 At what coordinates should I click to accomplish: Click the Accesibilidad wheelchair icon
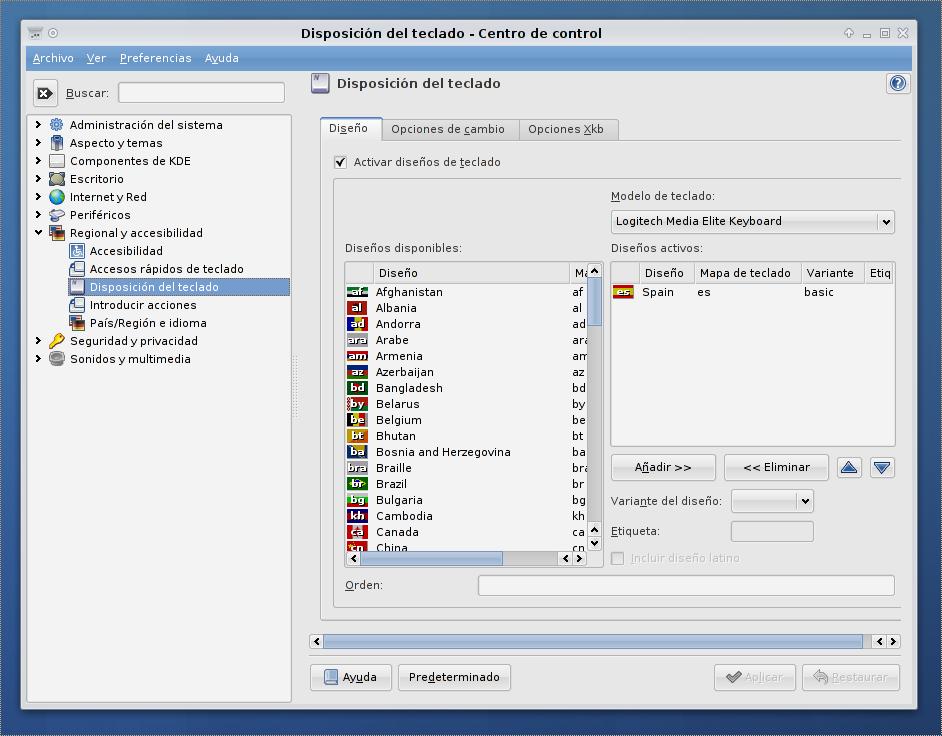(x=77, y=251)
